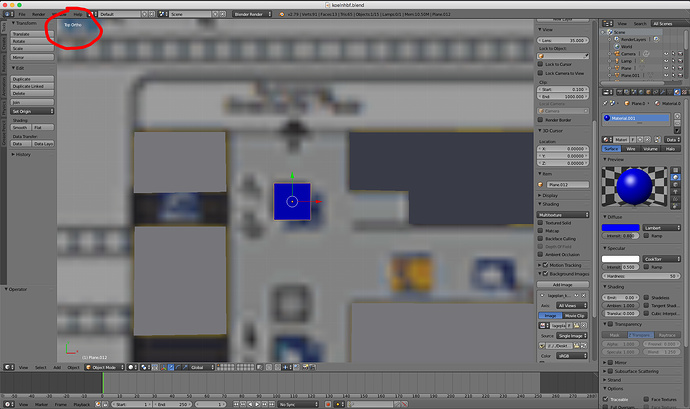
Task: Switch to the Wire material type tab
Action: (631, 149)
